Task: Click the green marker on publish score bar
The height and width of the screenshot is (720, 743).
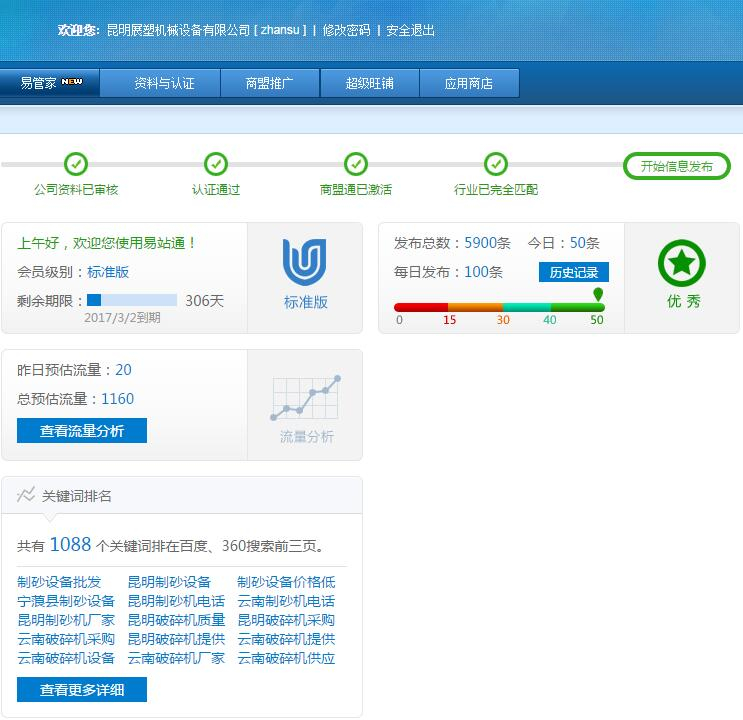Action: click(598, 295)
